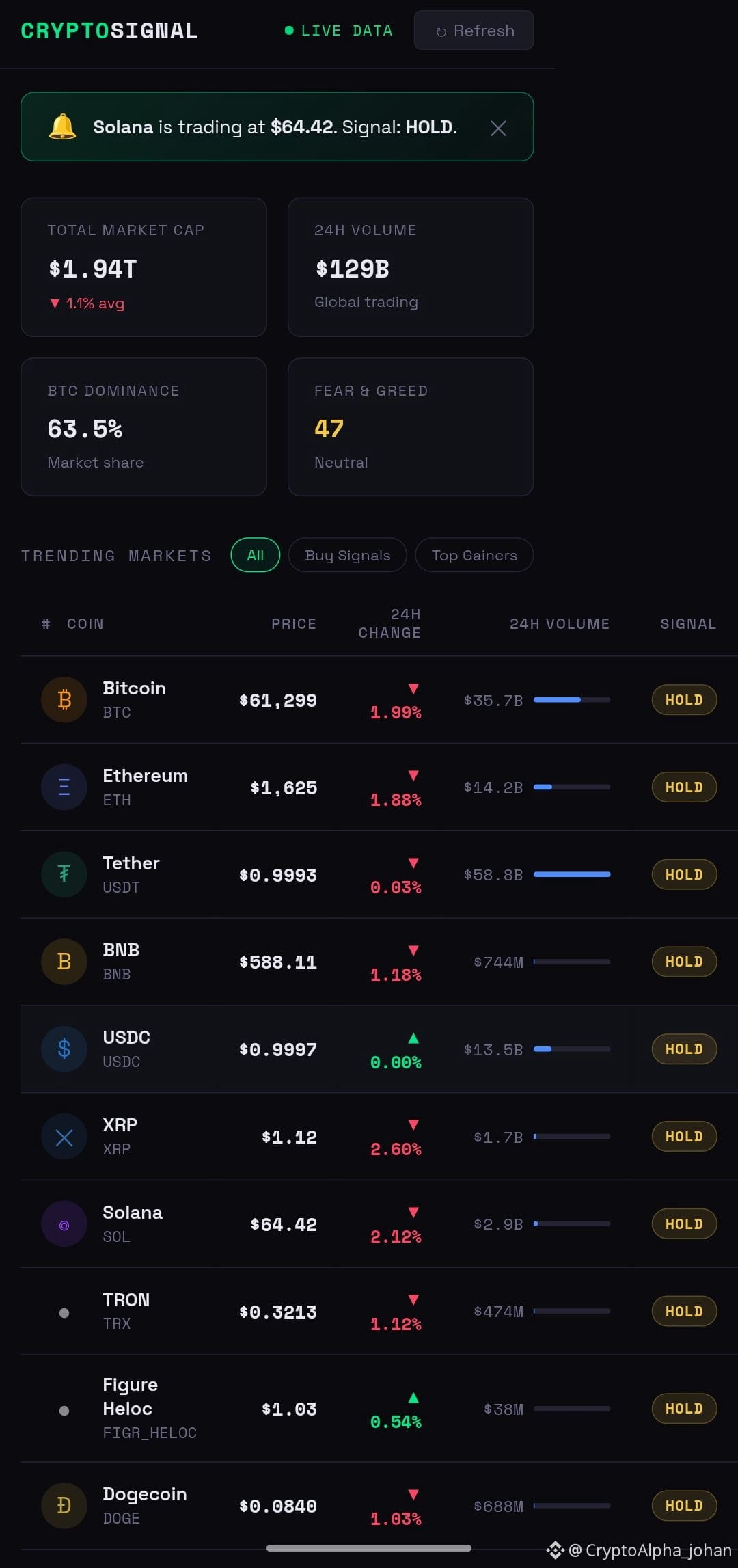Image resolution: width=738 pixels, height=1568 pixels.
Task: Sort by the 24H Volume column header
Action: point(560,624)
